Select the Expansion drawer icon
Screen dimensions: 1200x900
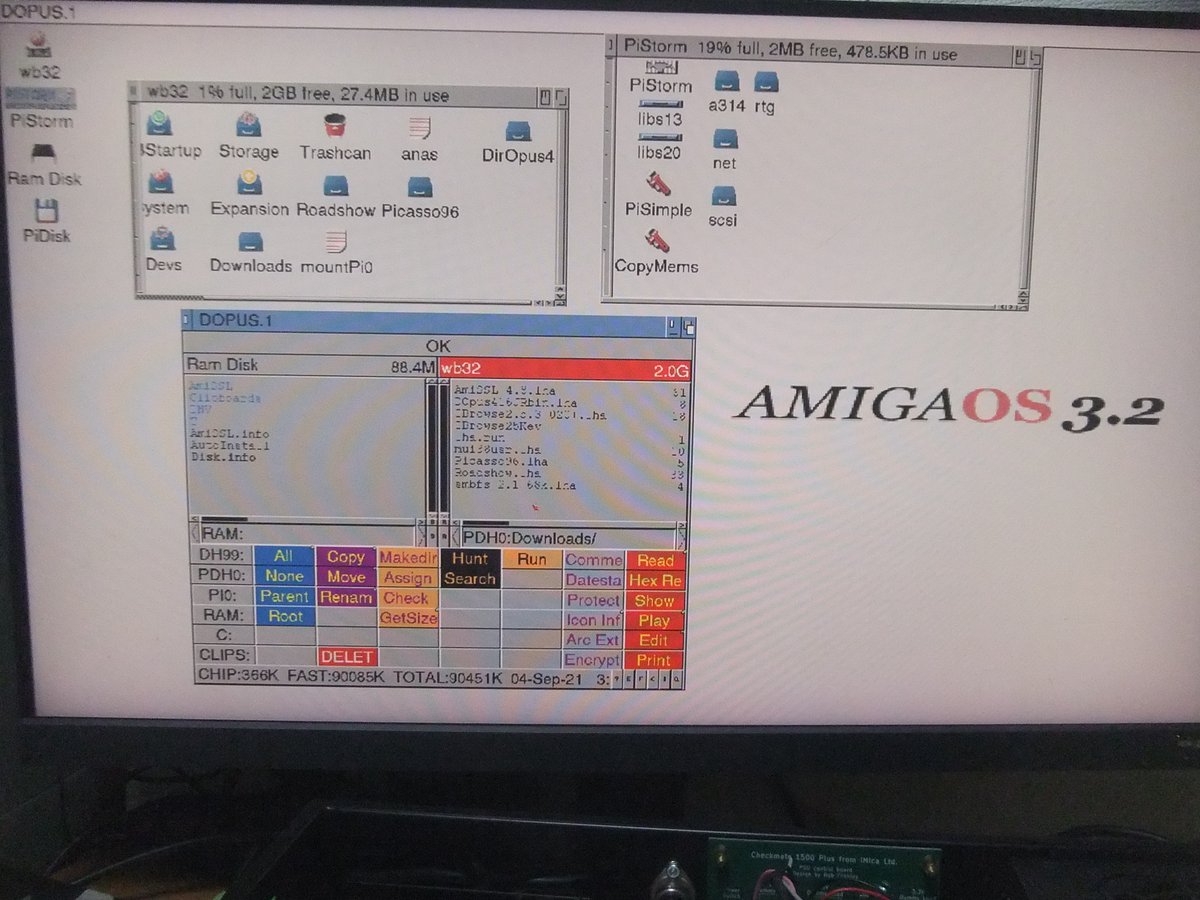pos(249,182)
